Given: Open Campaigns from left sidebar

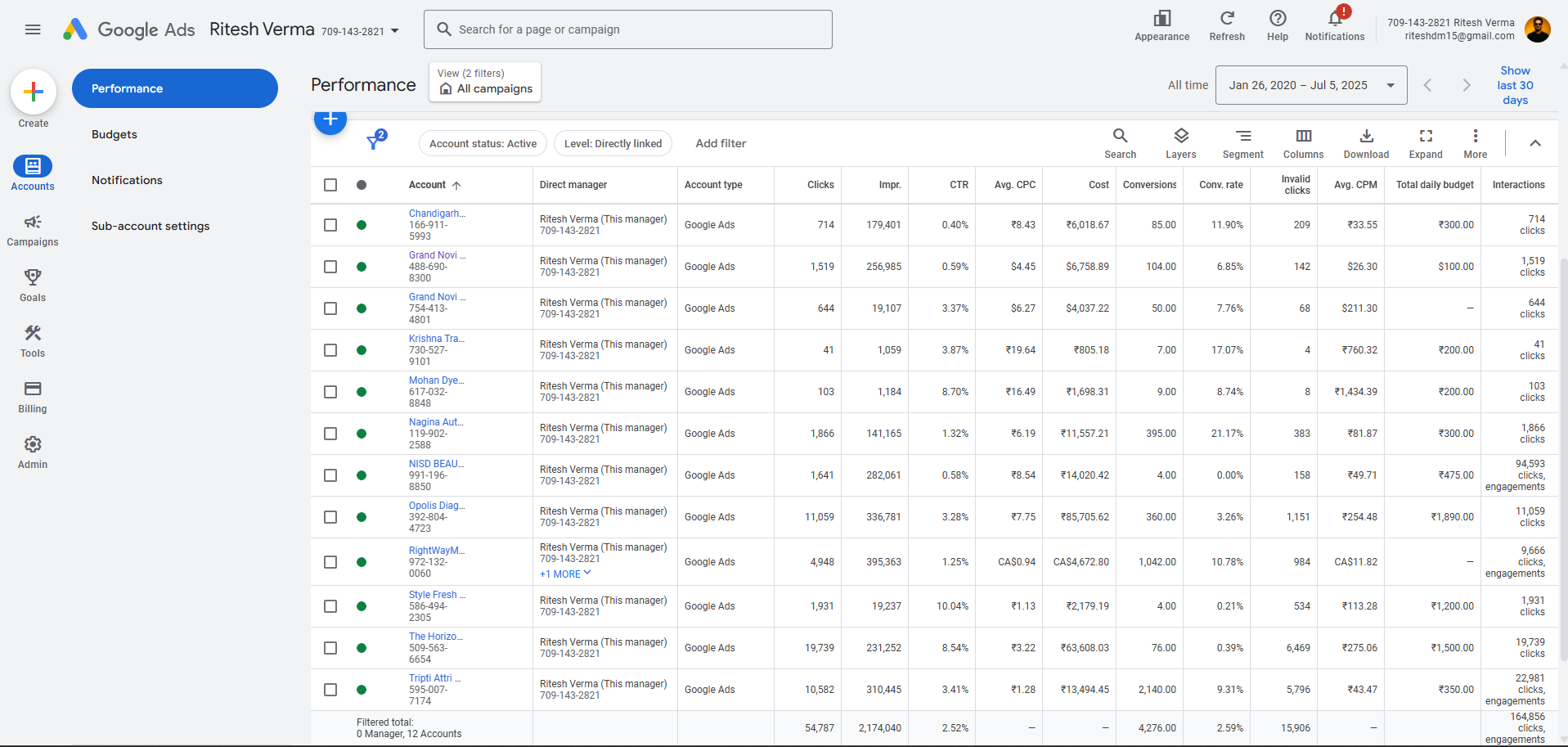Looking at the screenshot, I should [33, 230].
